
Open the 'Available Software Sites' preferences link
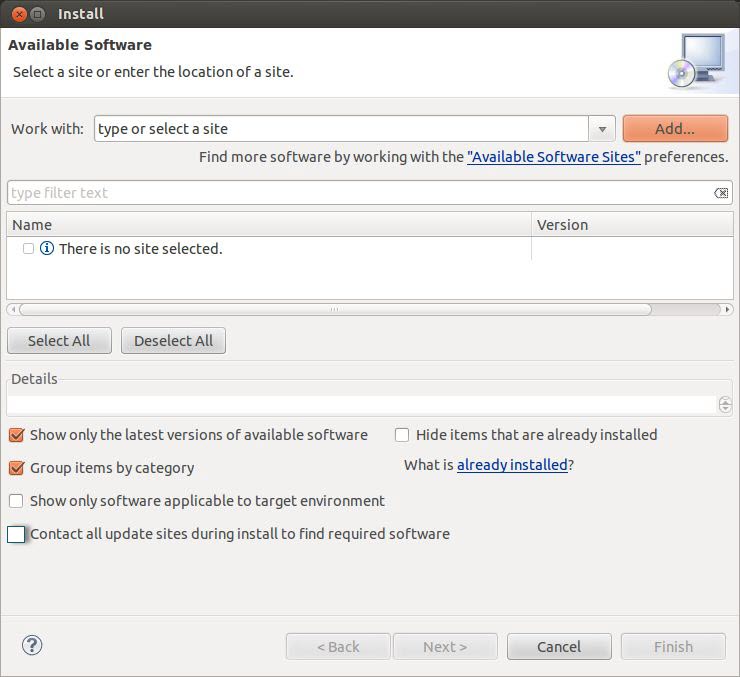tap(554, 157)
